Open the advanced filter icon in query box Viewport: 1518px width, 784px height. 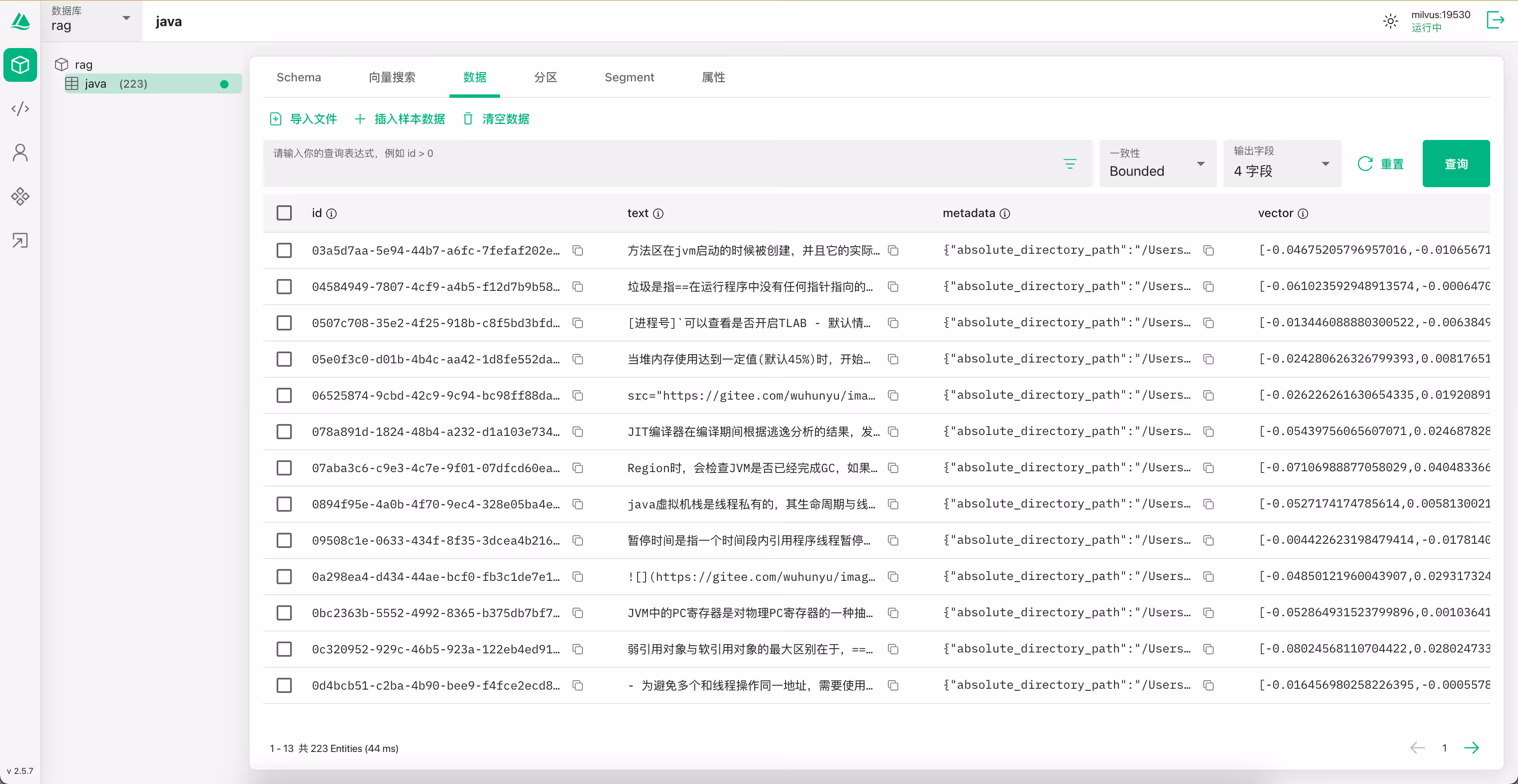(1069, 164)
